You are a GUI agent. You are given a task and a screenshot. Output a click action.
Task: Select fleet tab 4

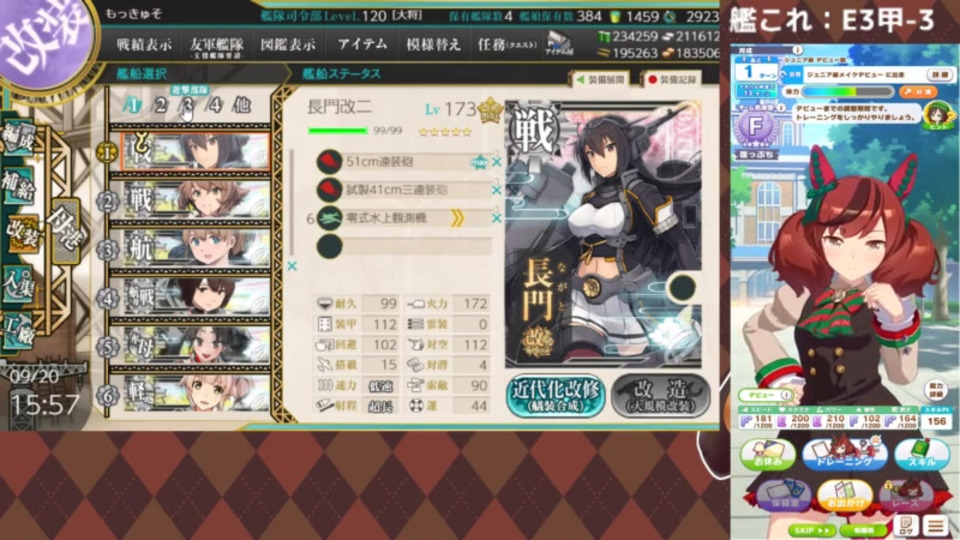214,105
